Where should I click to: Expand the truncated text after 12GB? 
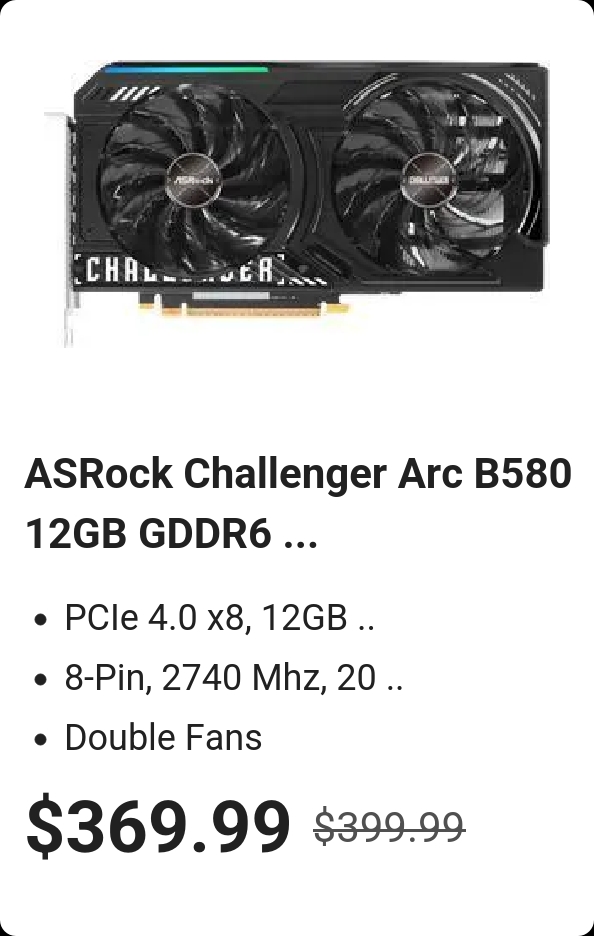tap(366, 618)
